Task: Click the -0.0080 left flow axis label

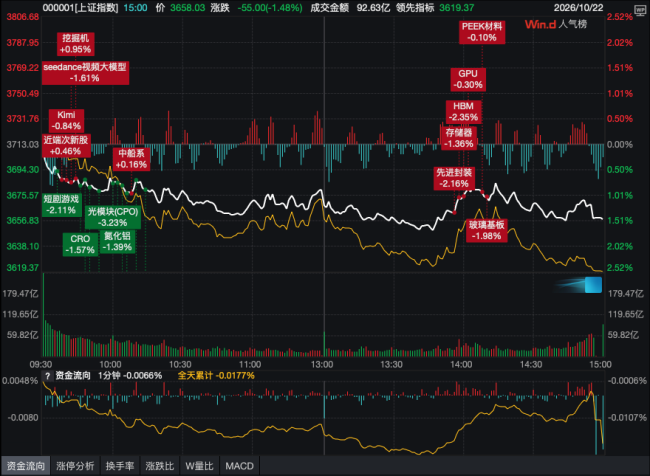Action: [23, 418]
